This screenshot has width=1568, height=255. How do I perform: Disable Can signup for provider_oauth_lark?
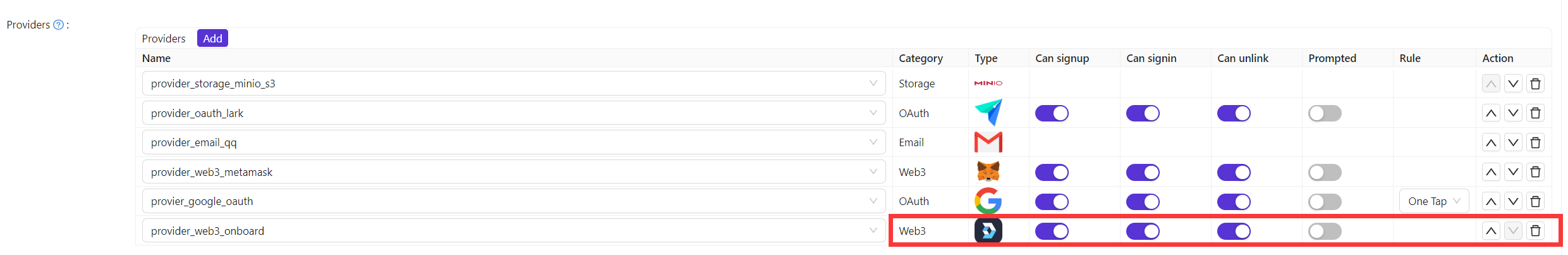pyautogui.click(x=1052, y=113)
